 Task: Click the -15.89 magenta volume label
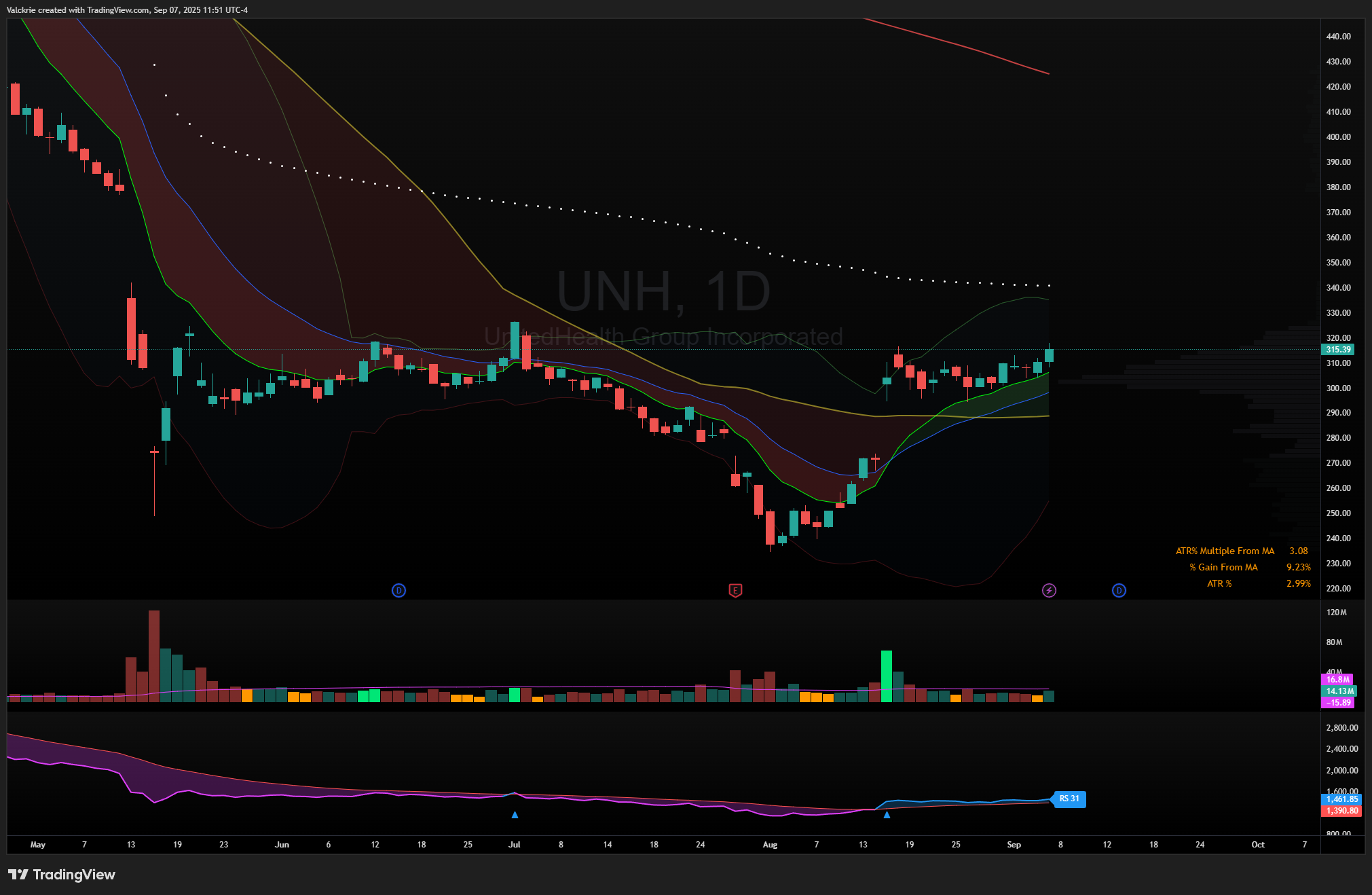click(x=1338, y=703)
